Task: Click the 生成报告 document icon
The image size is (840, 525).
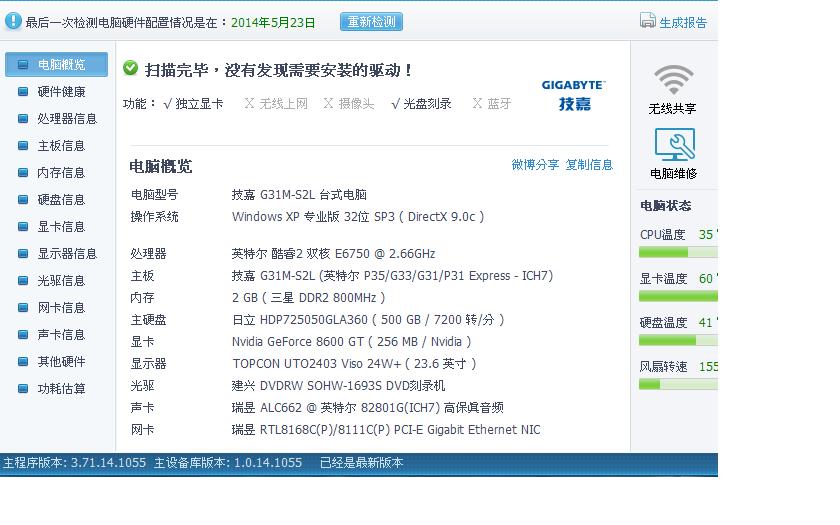Action: [648, 20]
